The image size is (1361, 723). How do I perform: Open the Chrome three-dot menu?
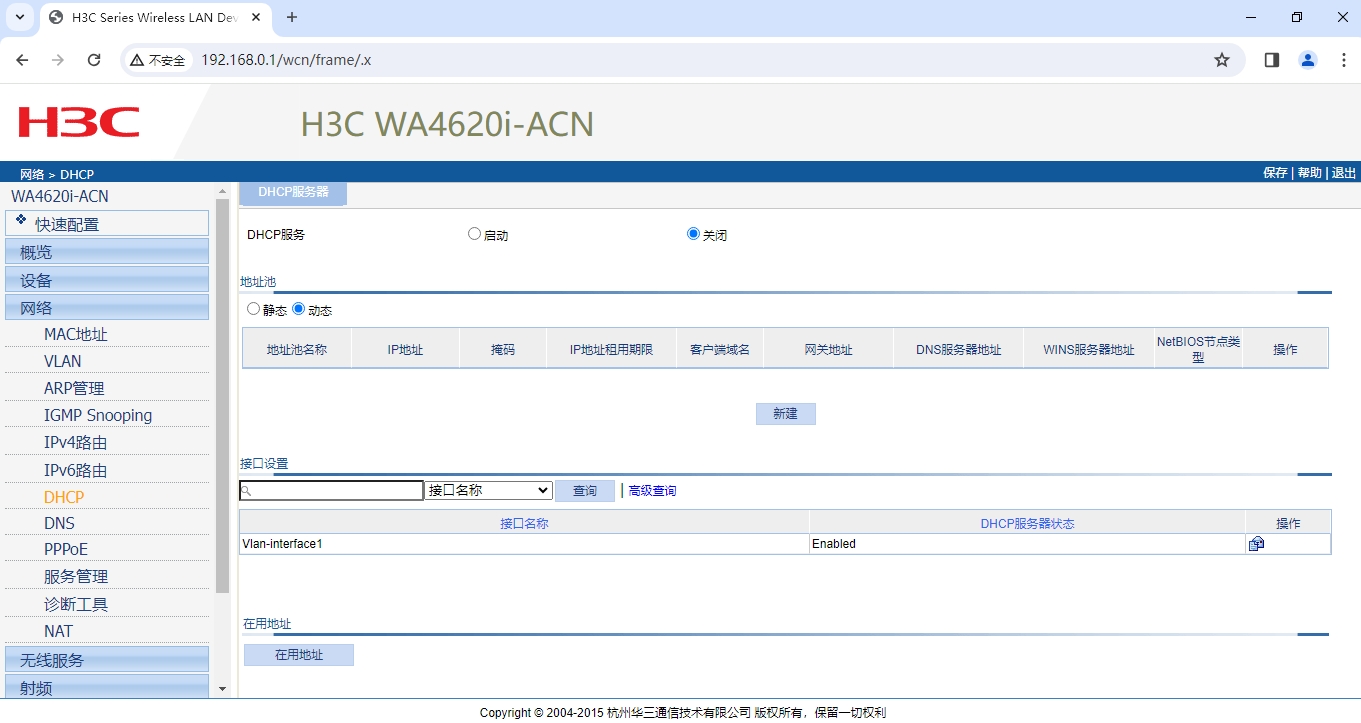1344,60
